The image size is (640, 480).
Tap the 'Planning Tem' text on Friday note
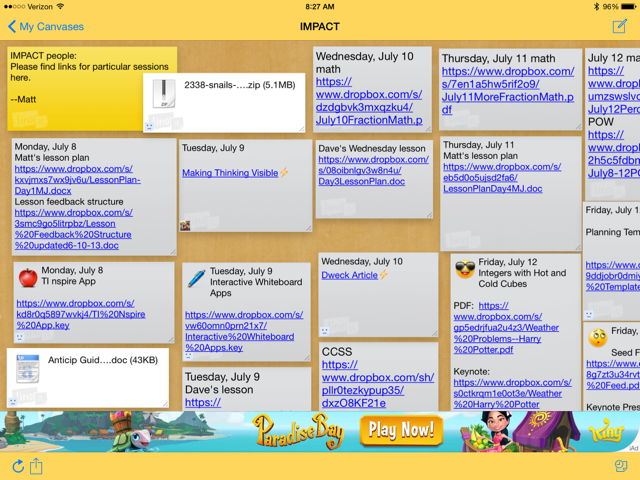[613, 232]
